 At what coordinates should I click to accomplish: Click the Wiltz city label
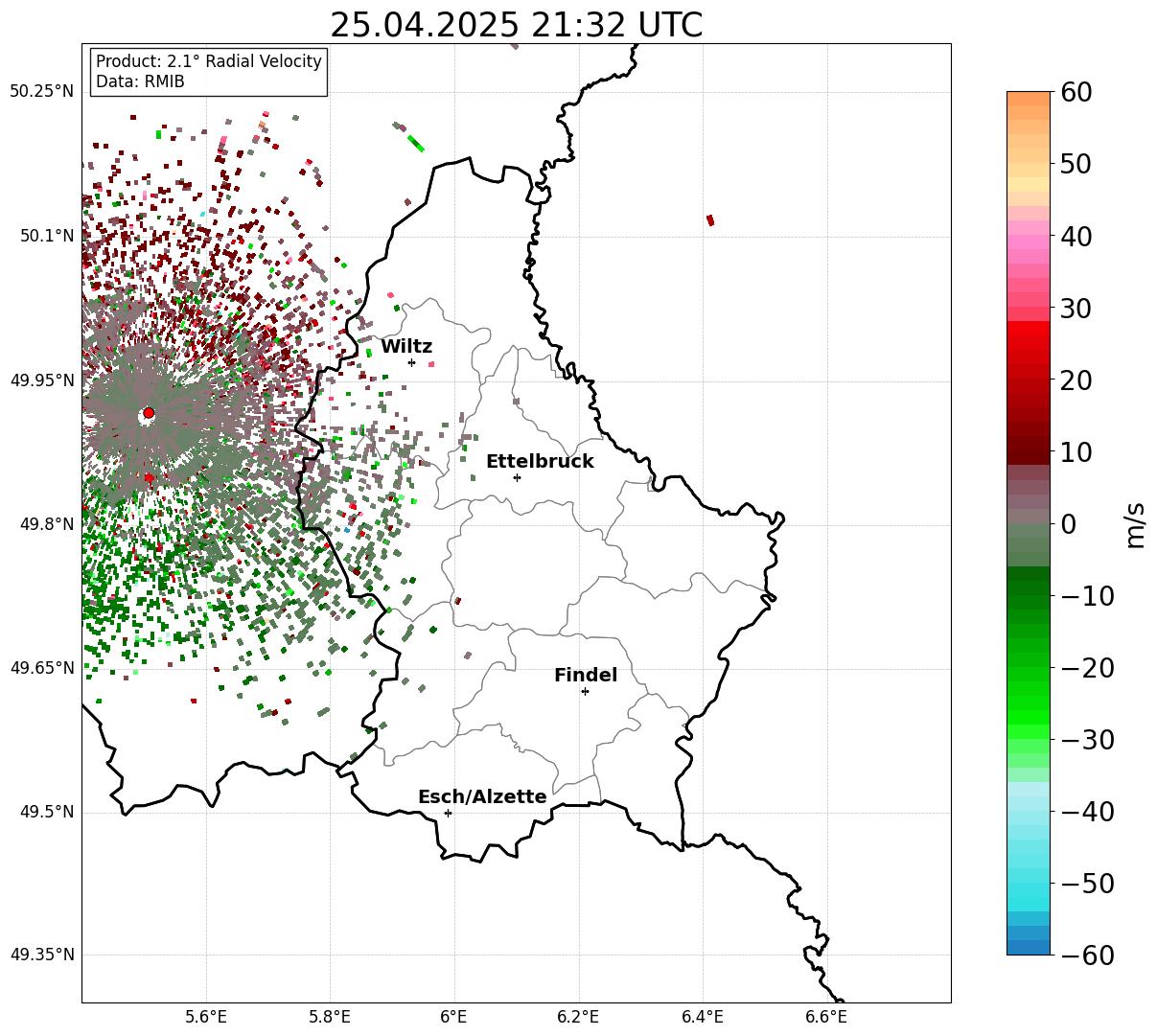(x=406, y=347)
